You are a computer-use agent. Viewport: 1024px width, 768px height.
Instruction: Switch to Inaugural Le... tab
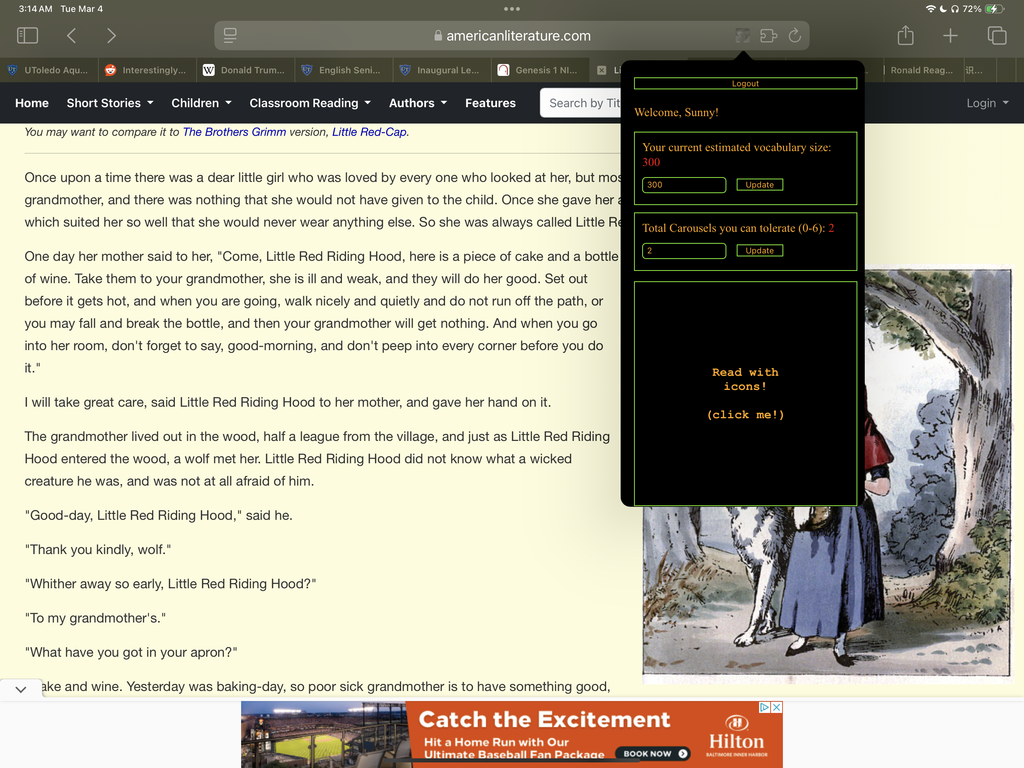(442, 70)
